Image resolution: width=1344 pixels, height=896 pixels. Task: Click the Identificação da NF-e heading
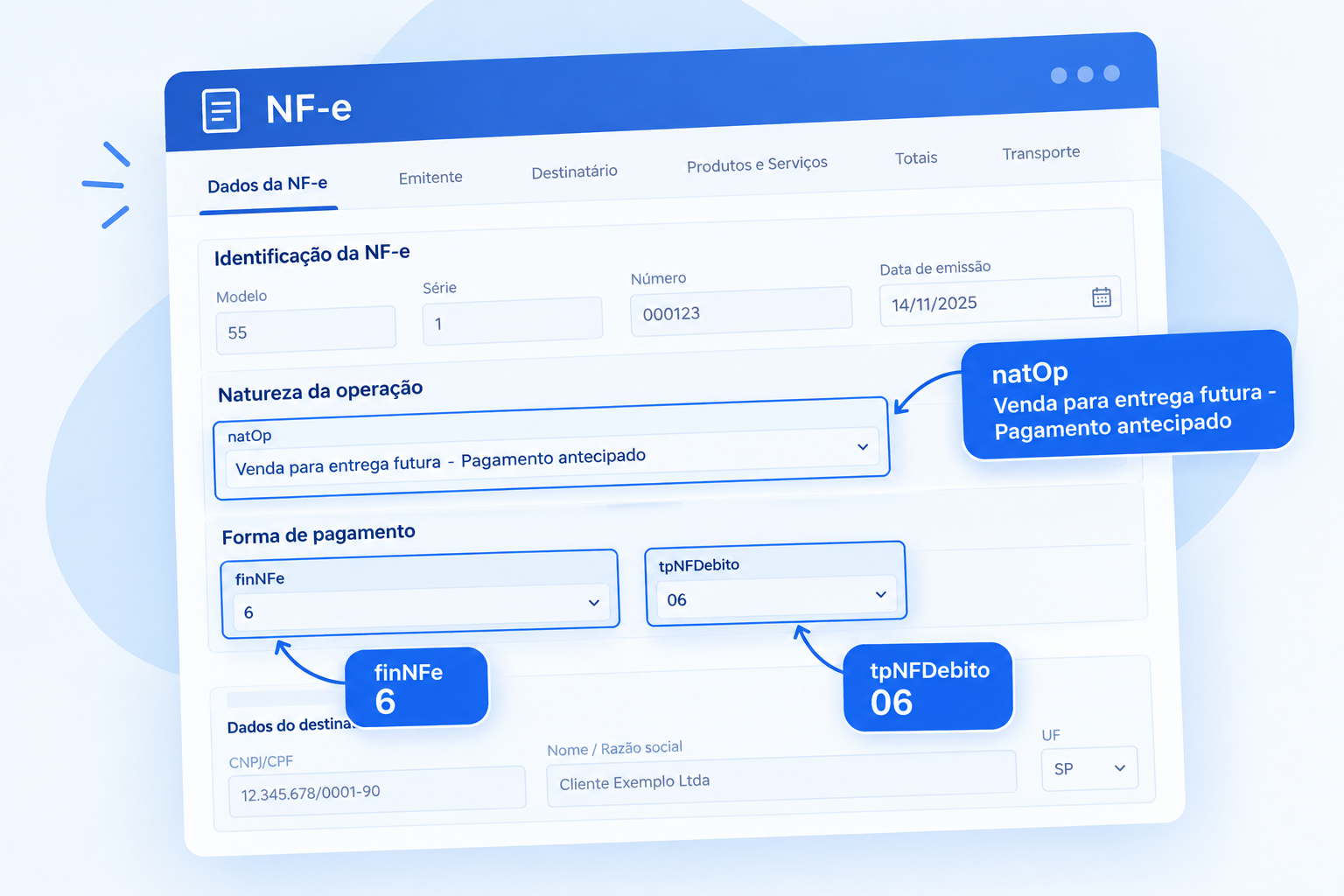click(x=312, y=255)
